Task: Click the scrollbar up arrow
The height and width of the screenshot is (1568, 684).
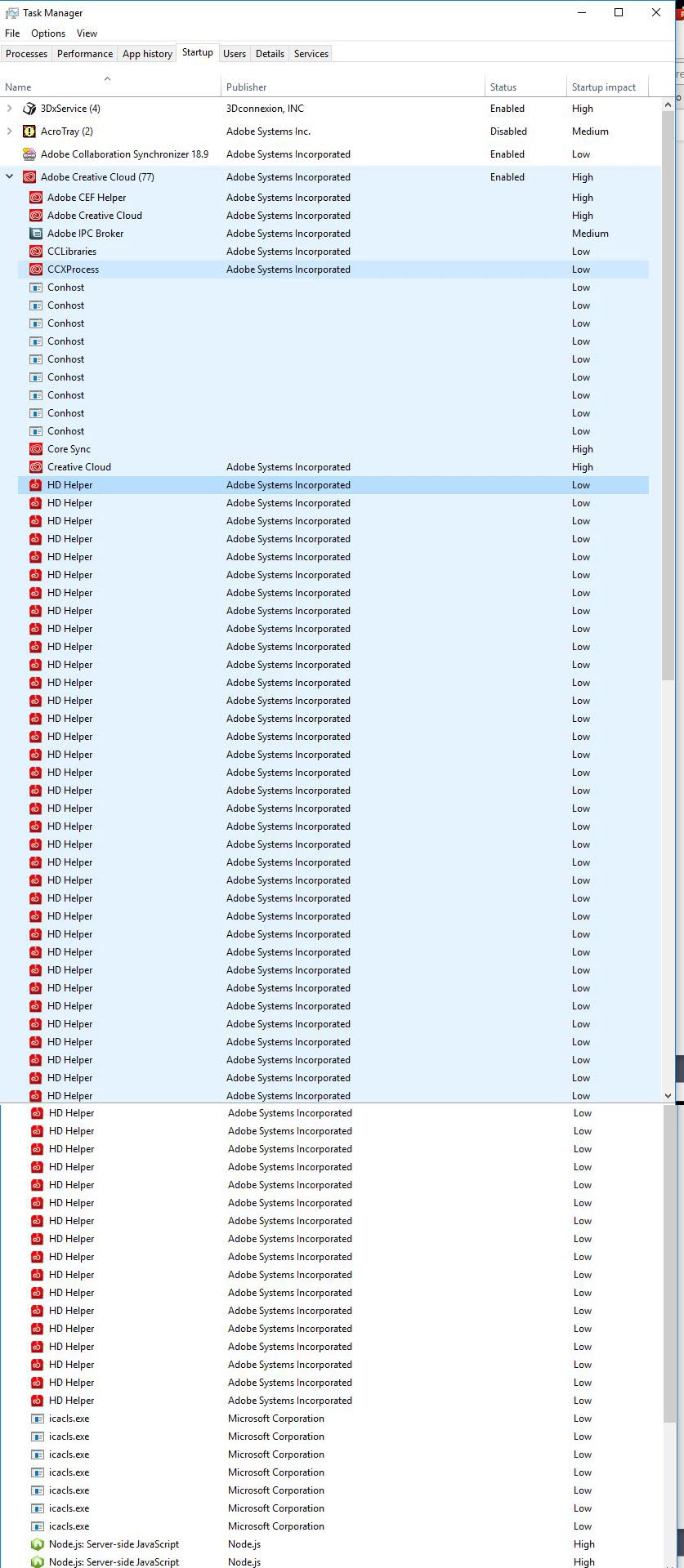Action: pyautogui.click(x=668, y=105)
